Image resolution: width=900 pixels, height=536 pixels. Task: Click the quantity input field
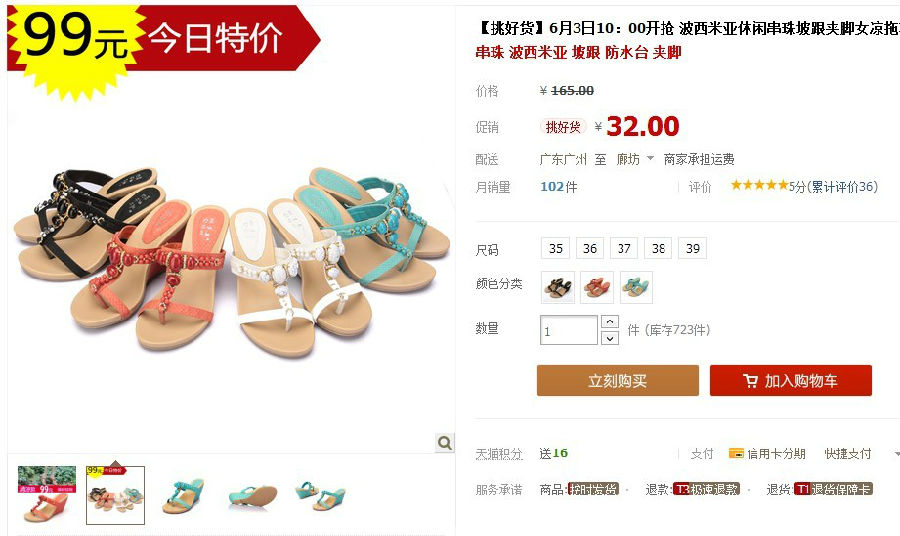click(x=569, y=331)
